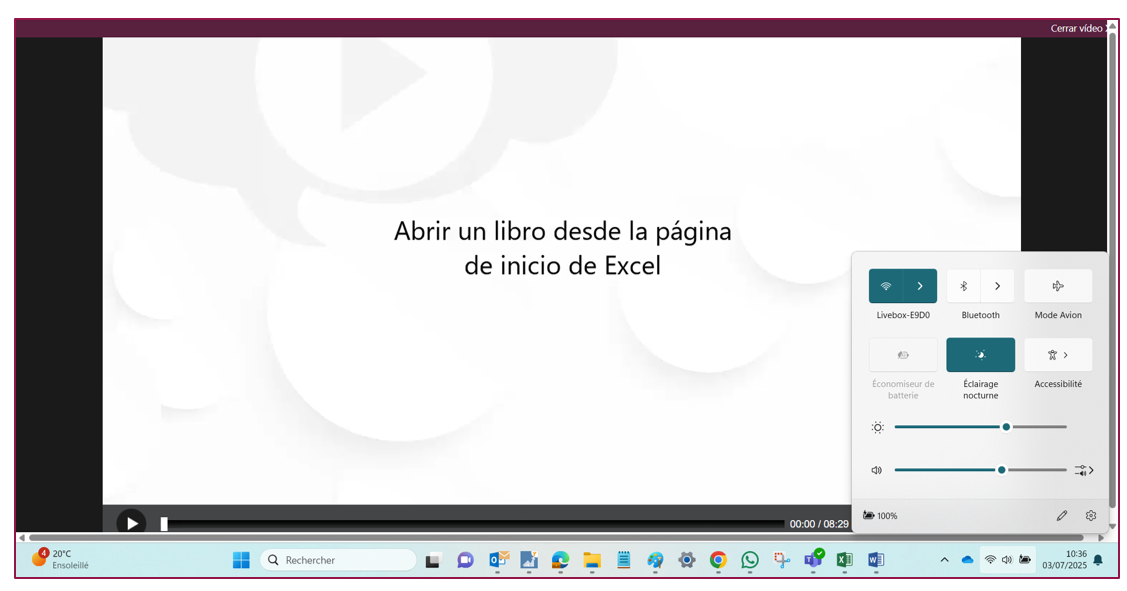Toggle Livebox-E9D0 Wi-Fi button
This screenshot has height=591, width=1127.
point(886,286)
